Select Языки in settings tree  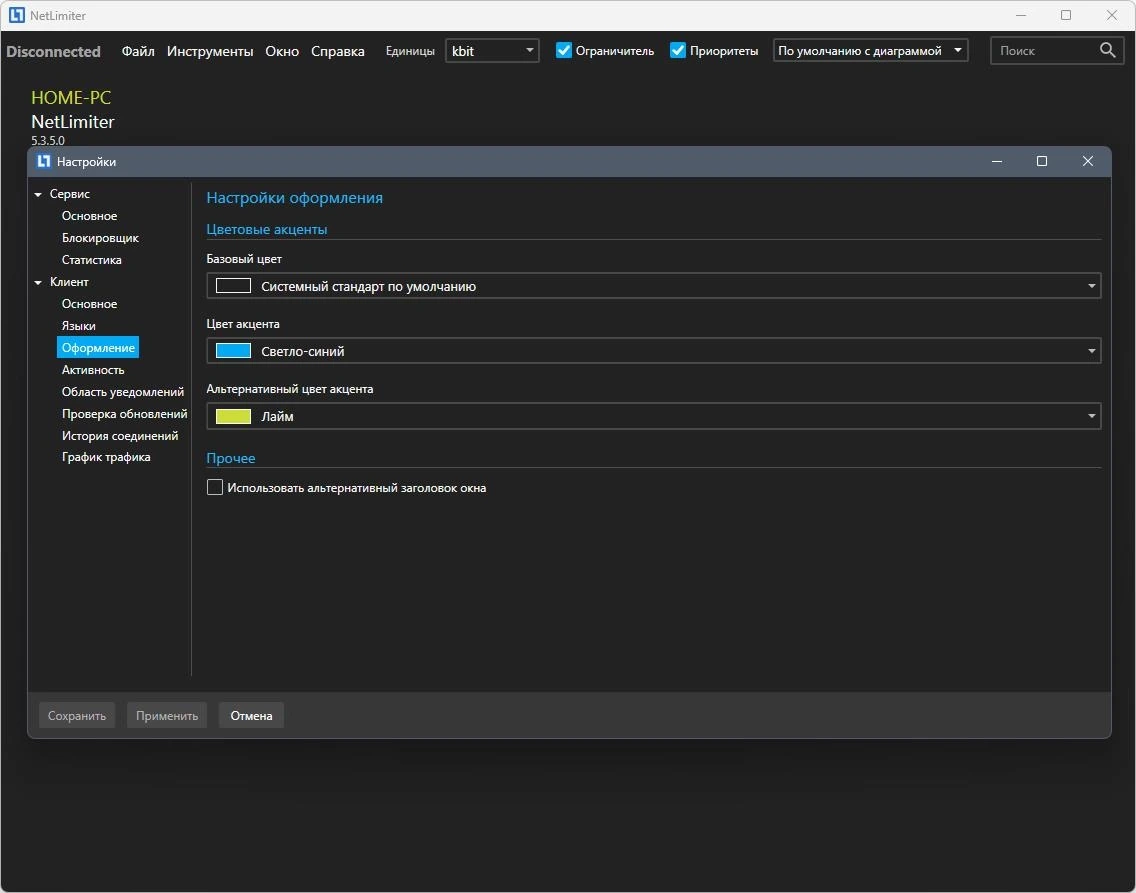click(x=78, y=326)
